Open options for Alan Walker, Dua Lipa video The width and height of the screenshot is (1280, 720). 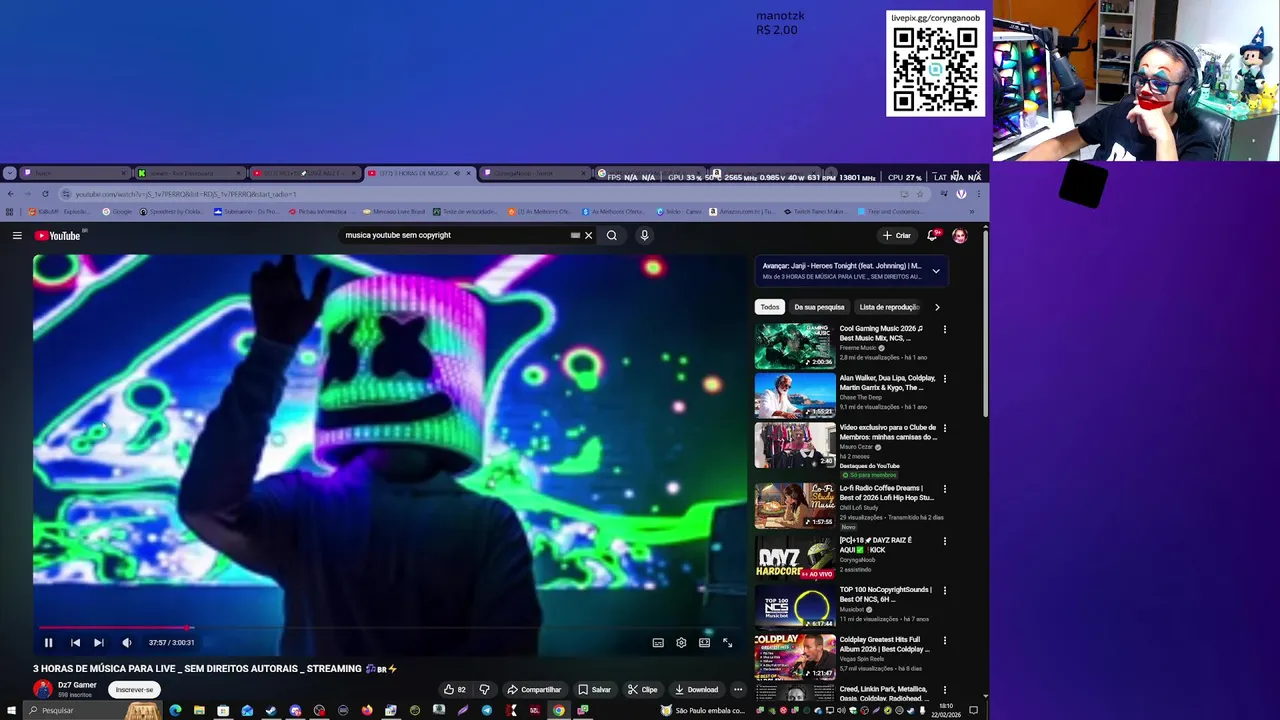(944, 379)
